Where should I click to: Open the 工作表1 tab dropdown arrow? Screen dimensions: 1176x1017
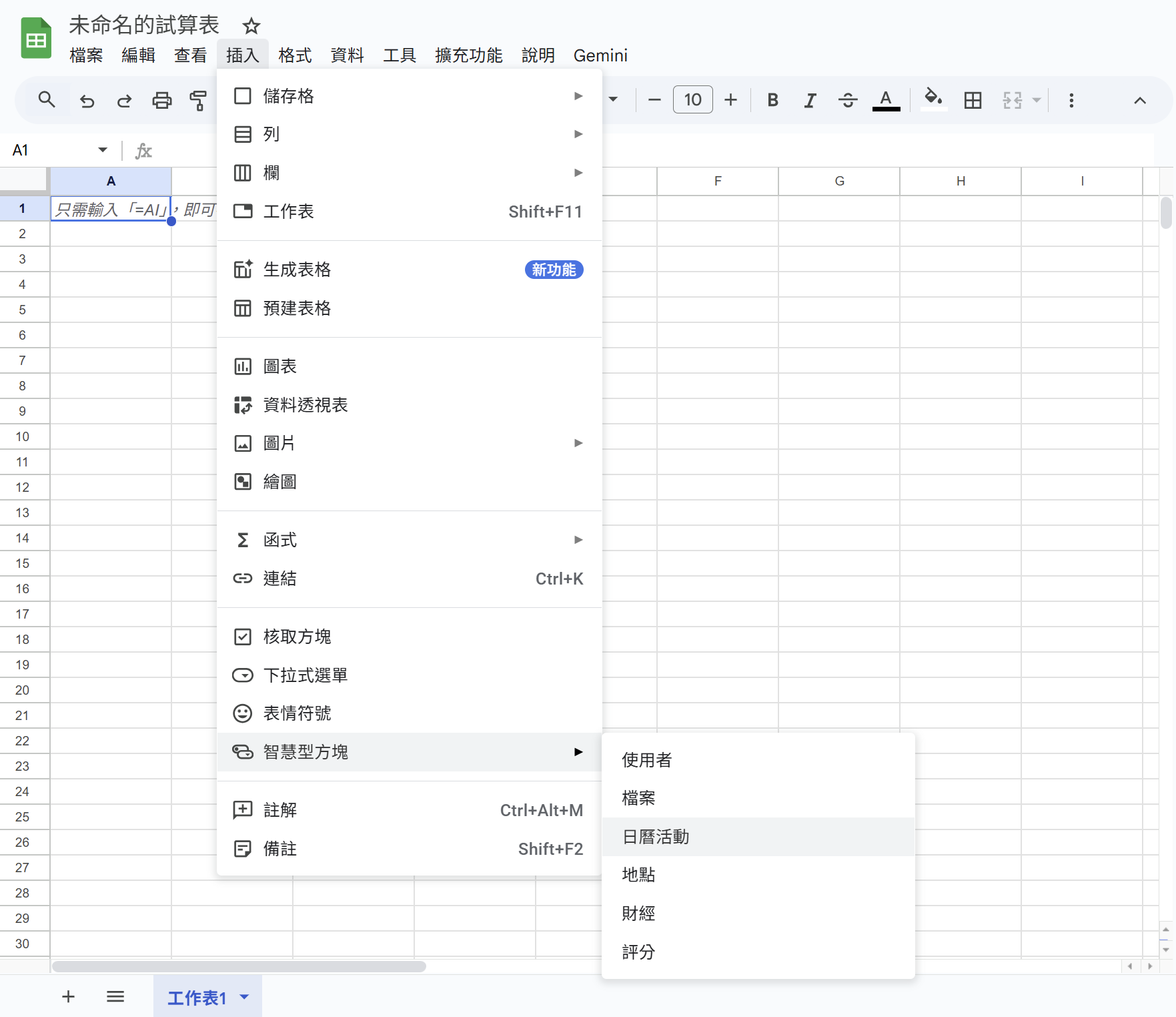tap(245, 997)
